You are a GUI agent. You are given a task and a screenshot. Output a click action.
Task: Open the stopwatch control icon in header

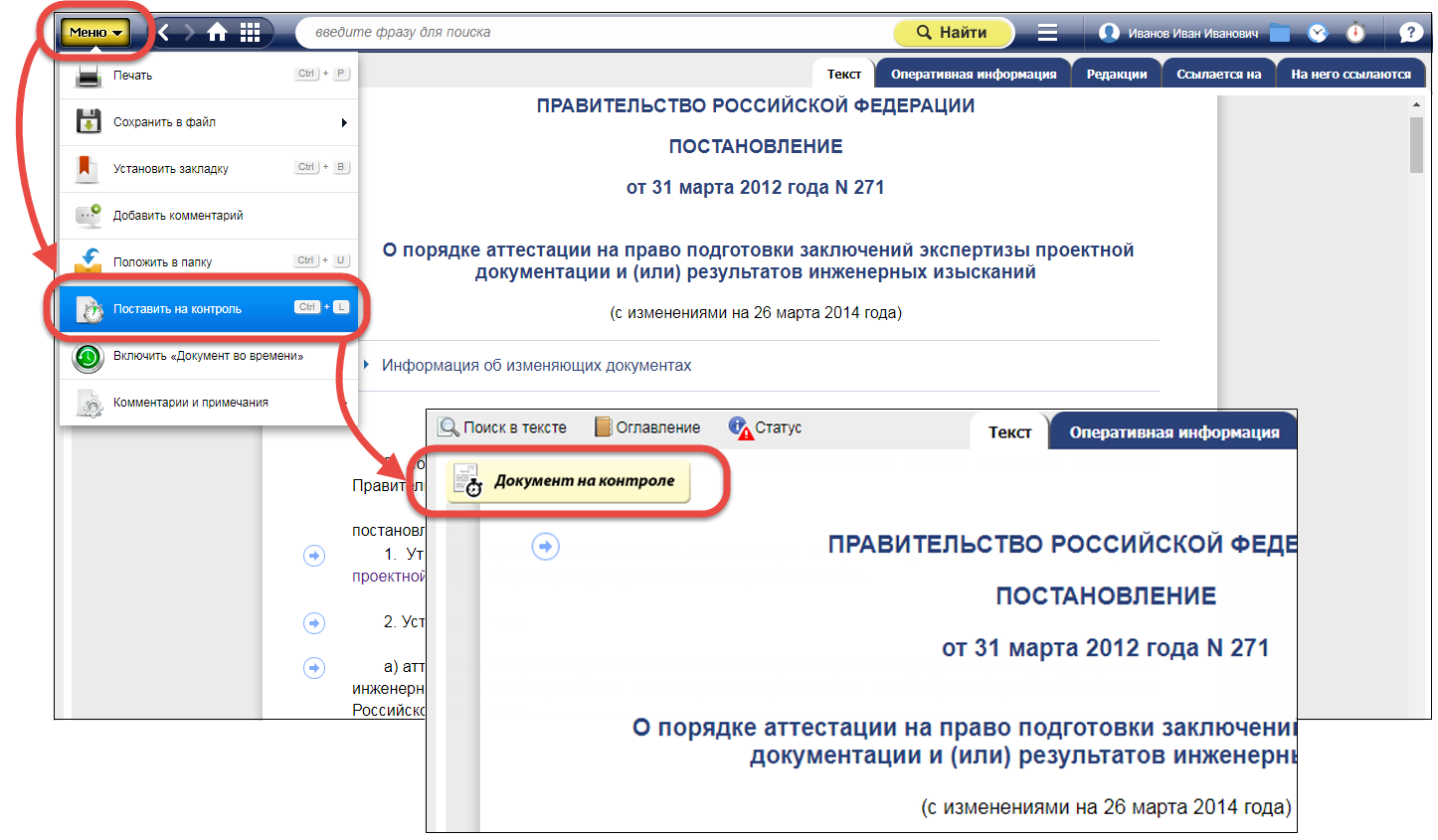pyautogui.click(x=1355, y=33)
